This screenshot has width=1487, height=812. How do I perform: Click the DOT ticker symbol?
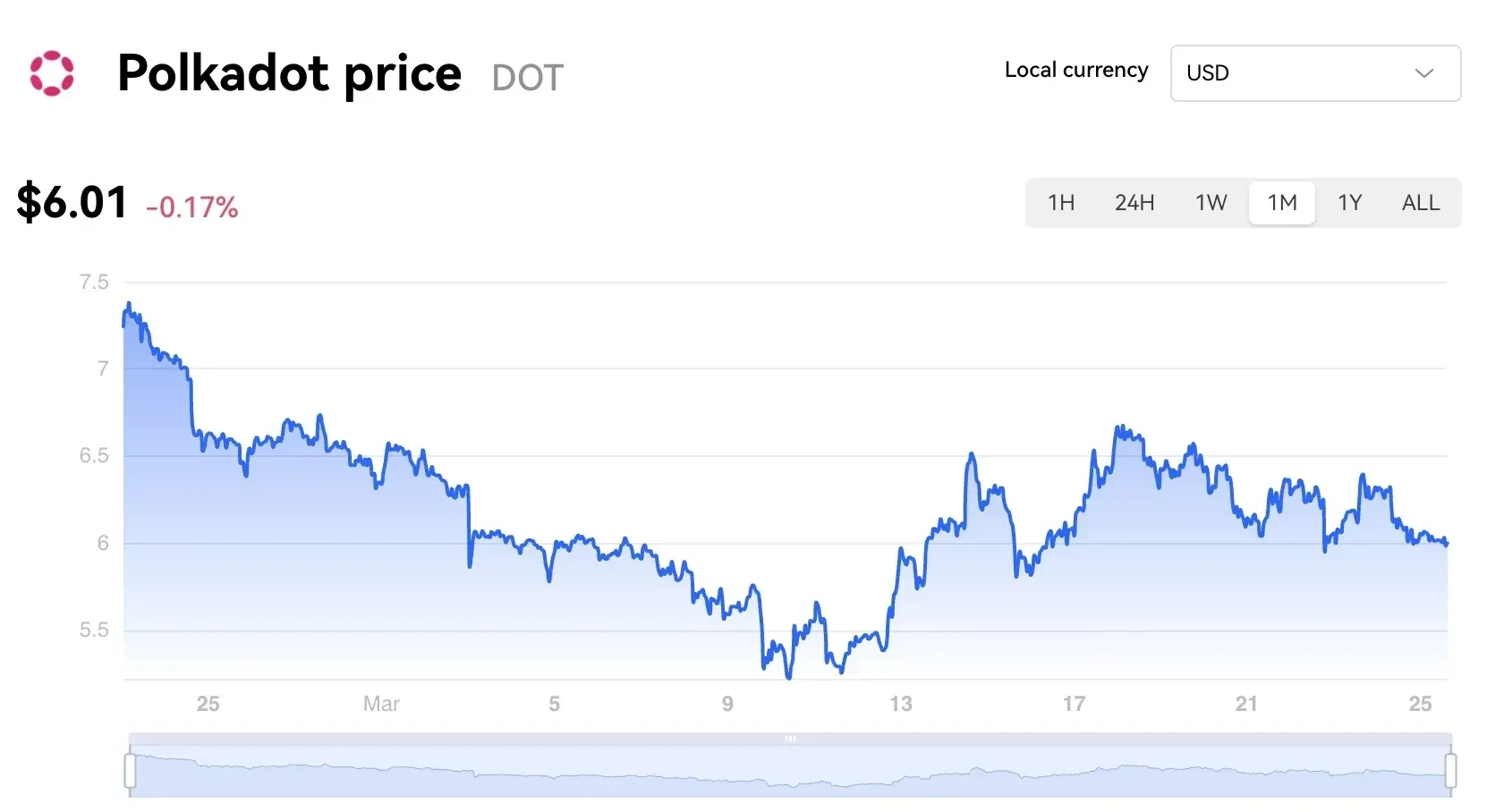527,78
